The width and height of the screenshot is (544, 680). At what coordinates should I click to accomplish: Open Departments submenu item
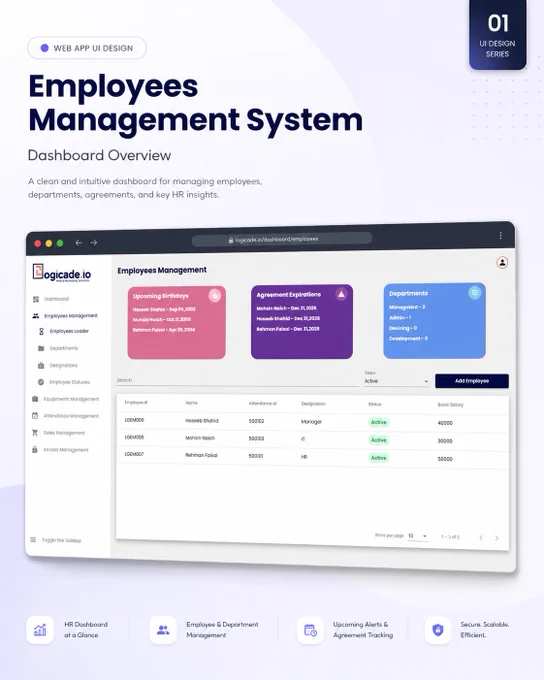pyautogui.click(x=64, y=348)
